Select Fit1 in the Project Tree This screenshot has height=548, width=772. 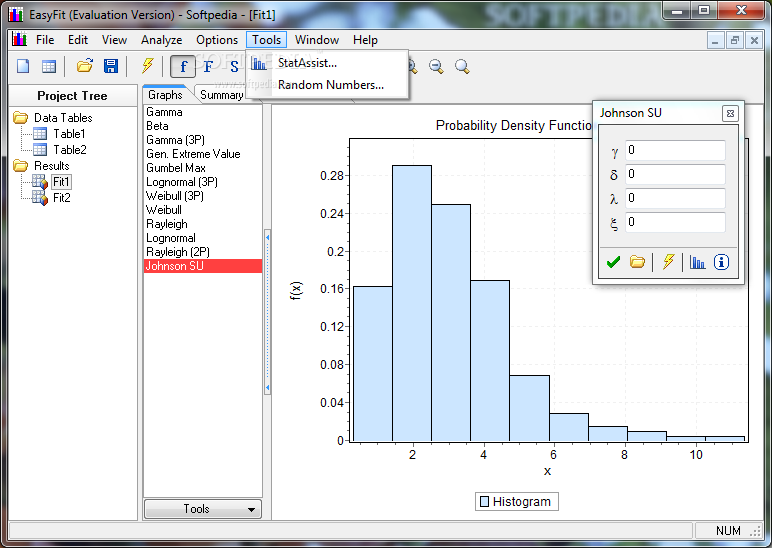(61, 182)
